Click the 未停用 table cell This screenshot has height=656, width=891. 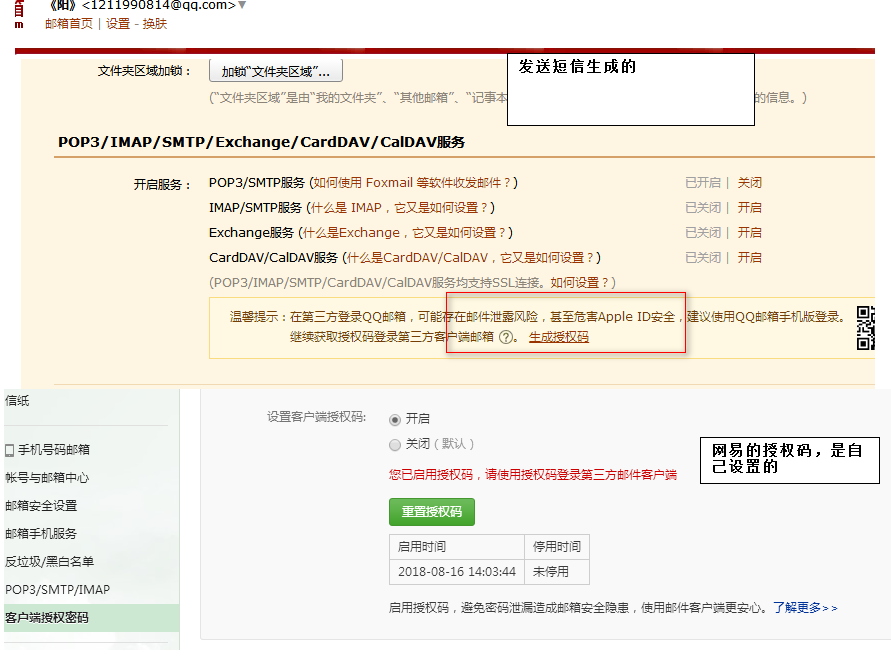pyautogui.click(x=557, y=572)
